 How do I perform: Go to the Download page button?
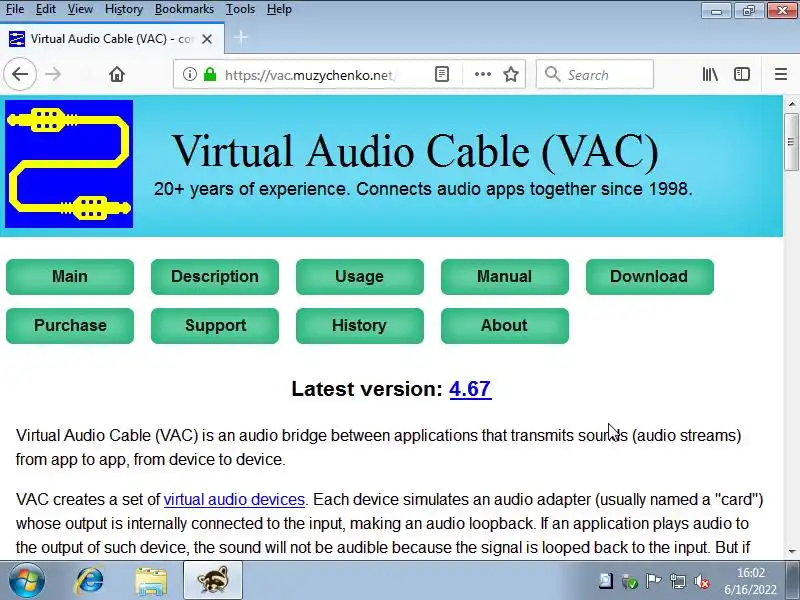click(649, 277)
